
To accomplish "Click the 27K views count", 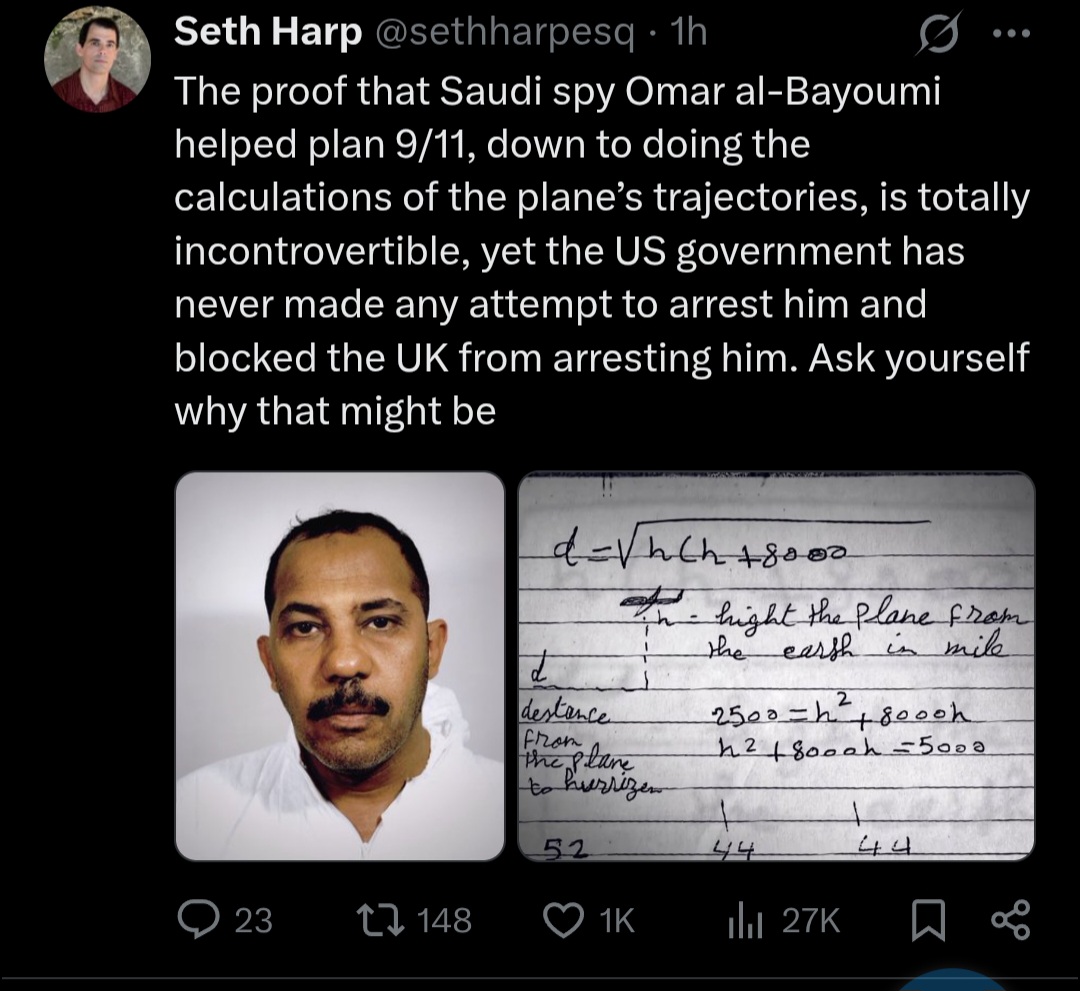I will coord(811,921).
